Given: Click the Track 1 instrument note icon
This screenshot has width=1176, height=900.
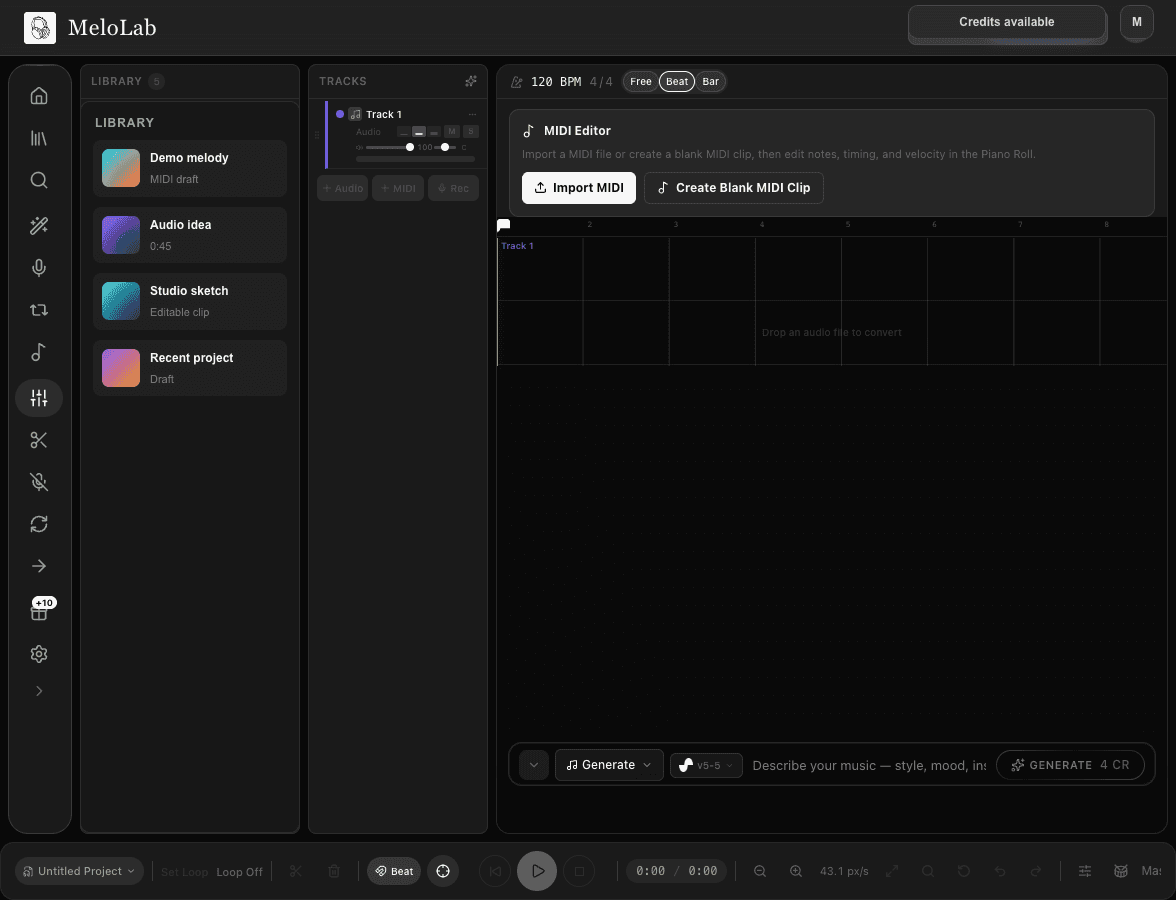Looking at the screenshot, I should point(356,114).
